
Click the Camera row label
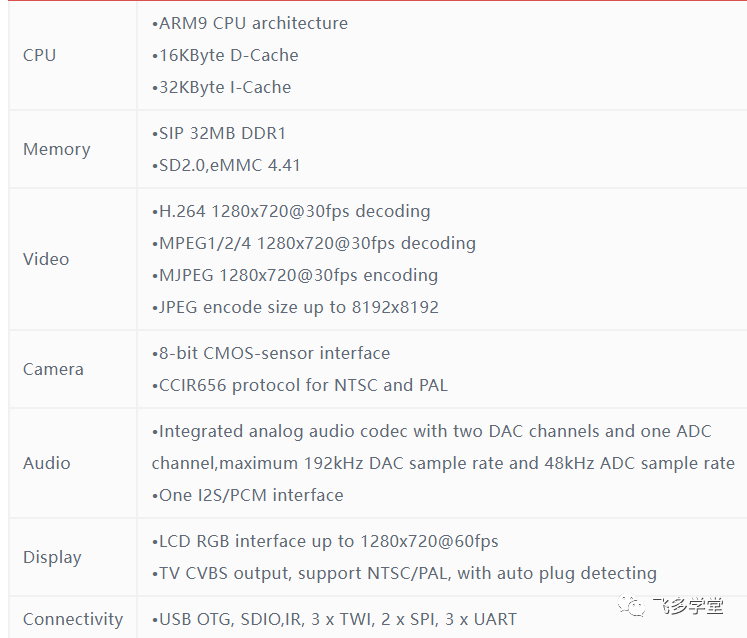(x=54, y=369)
